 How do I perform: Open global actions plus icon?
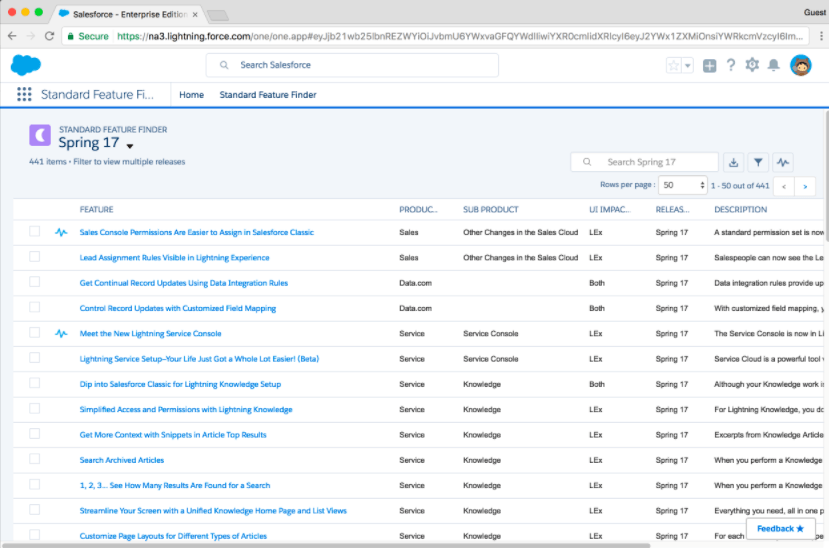pyautogui.click(x=710, y=66)
